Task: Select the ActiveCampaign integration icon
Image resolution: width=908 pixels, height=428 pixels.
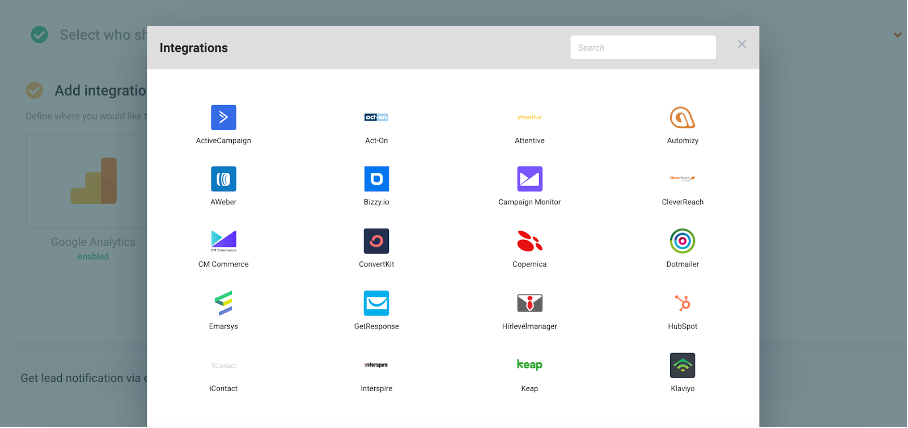Action: 223,117
